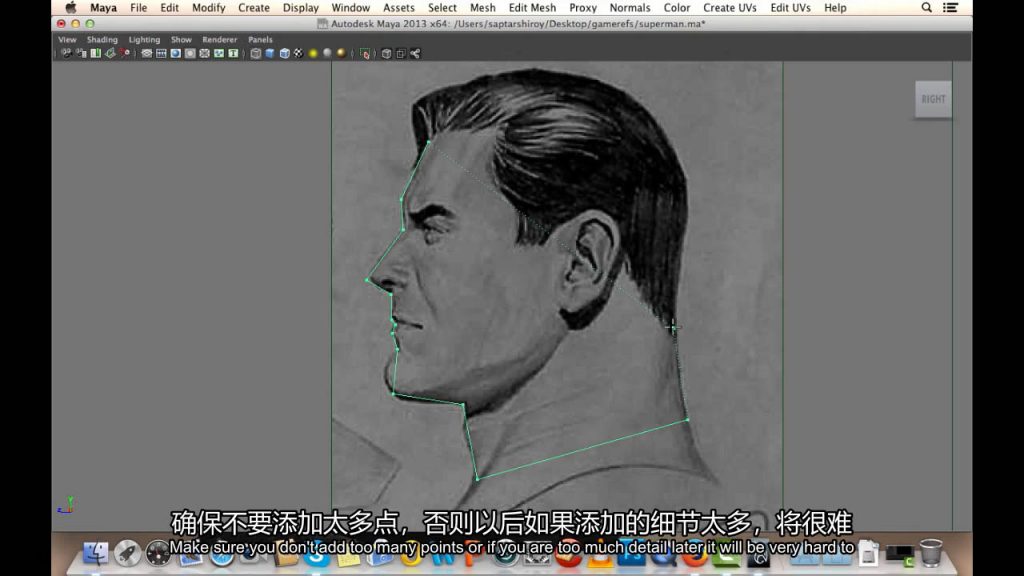
Task: Open the File menu
Action: (138, 8)
